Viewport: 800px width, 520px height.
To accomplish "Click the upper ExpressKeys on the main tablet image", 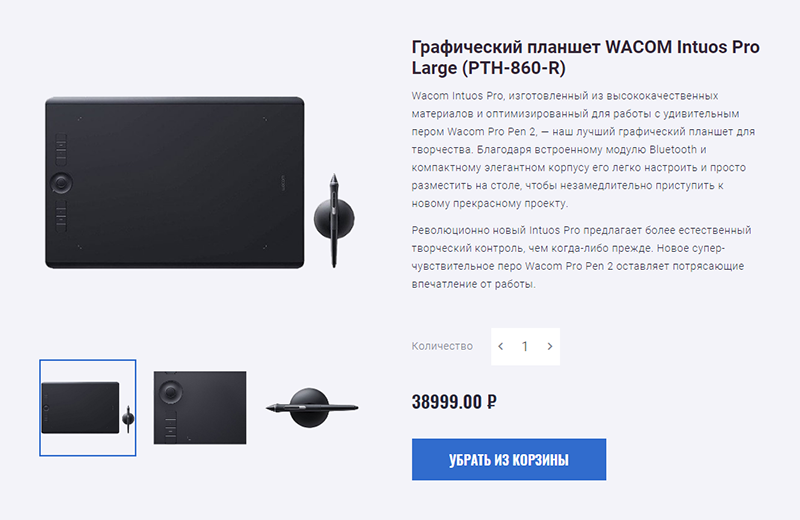I will click(61, 150).
